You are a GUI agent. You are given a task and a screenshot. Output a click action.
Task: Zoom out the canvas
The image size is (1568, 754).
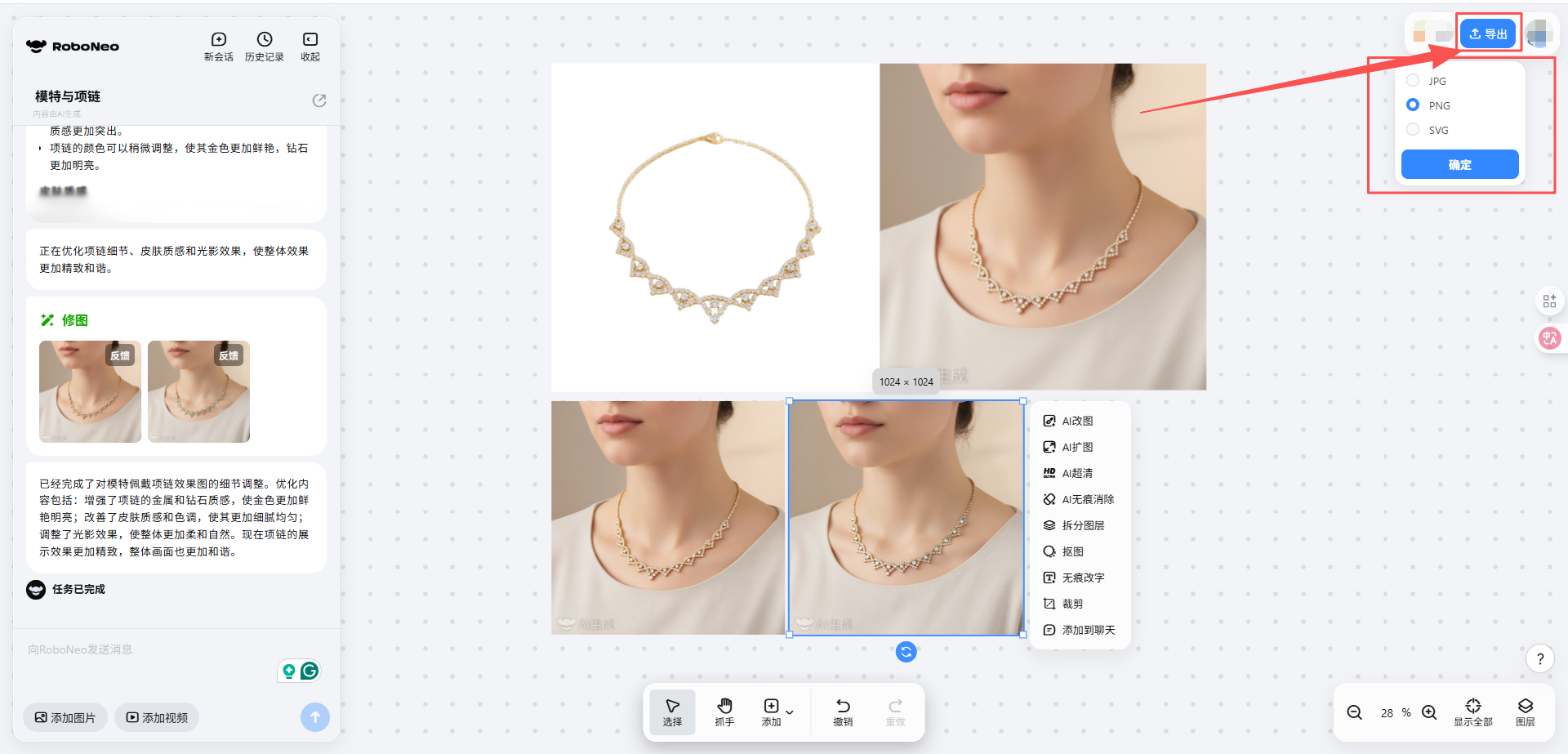coord(1354,712)
